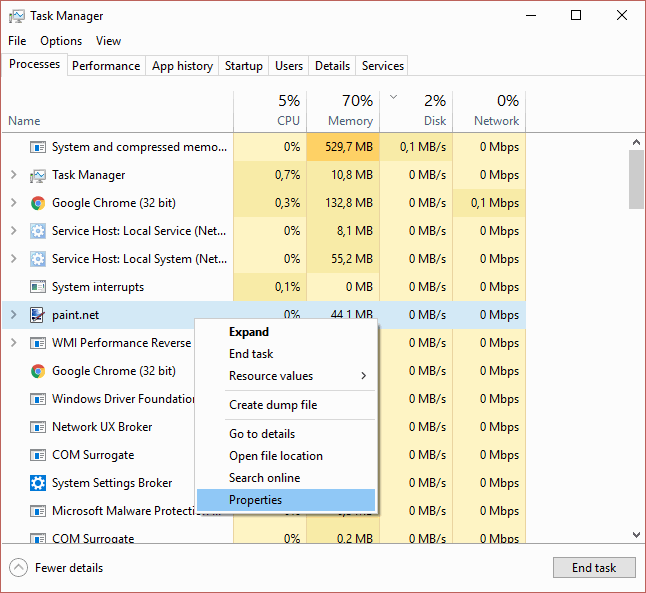This screenshot has height=593, width=646.
Task: Click the System and compressed memory process icon
Action: tap(38, 147)
